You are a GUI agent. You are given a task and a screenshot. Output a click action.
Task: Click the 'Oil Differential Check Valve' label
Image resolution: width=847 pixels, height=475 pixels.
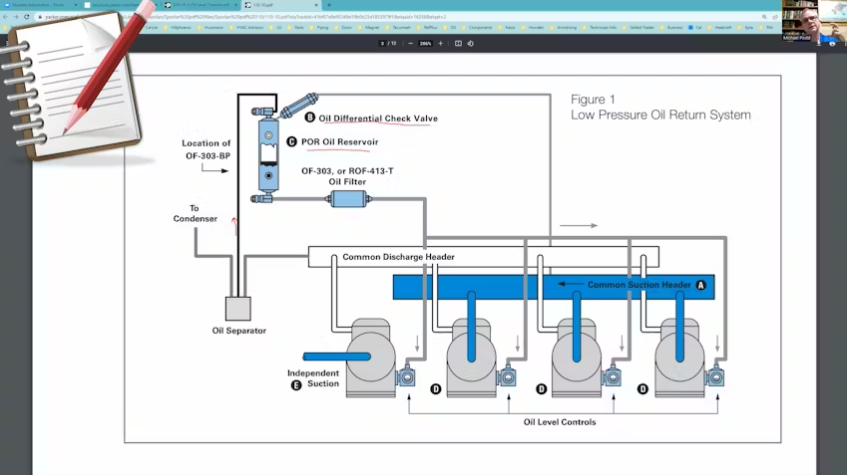[x=378, y=118]
